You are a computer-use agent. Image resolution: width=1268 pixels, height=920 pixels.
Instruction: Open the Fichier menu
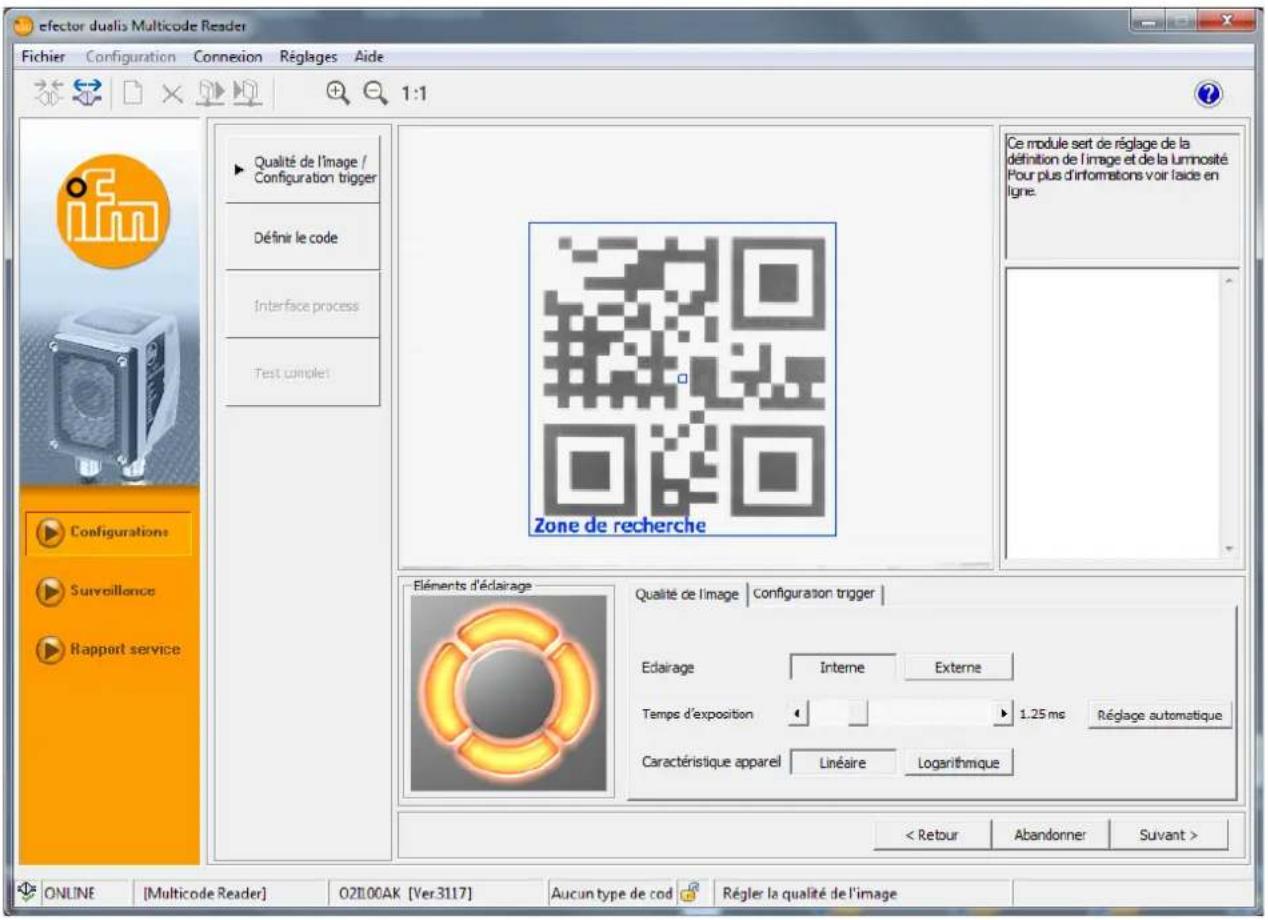41,58
